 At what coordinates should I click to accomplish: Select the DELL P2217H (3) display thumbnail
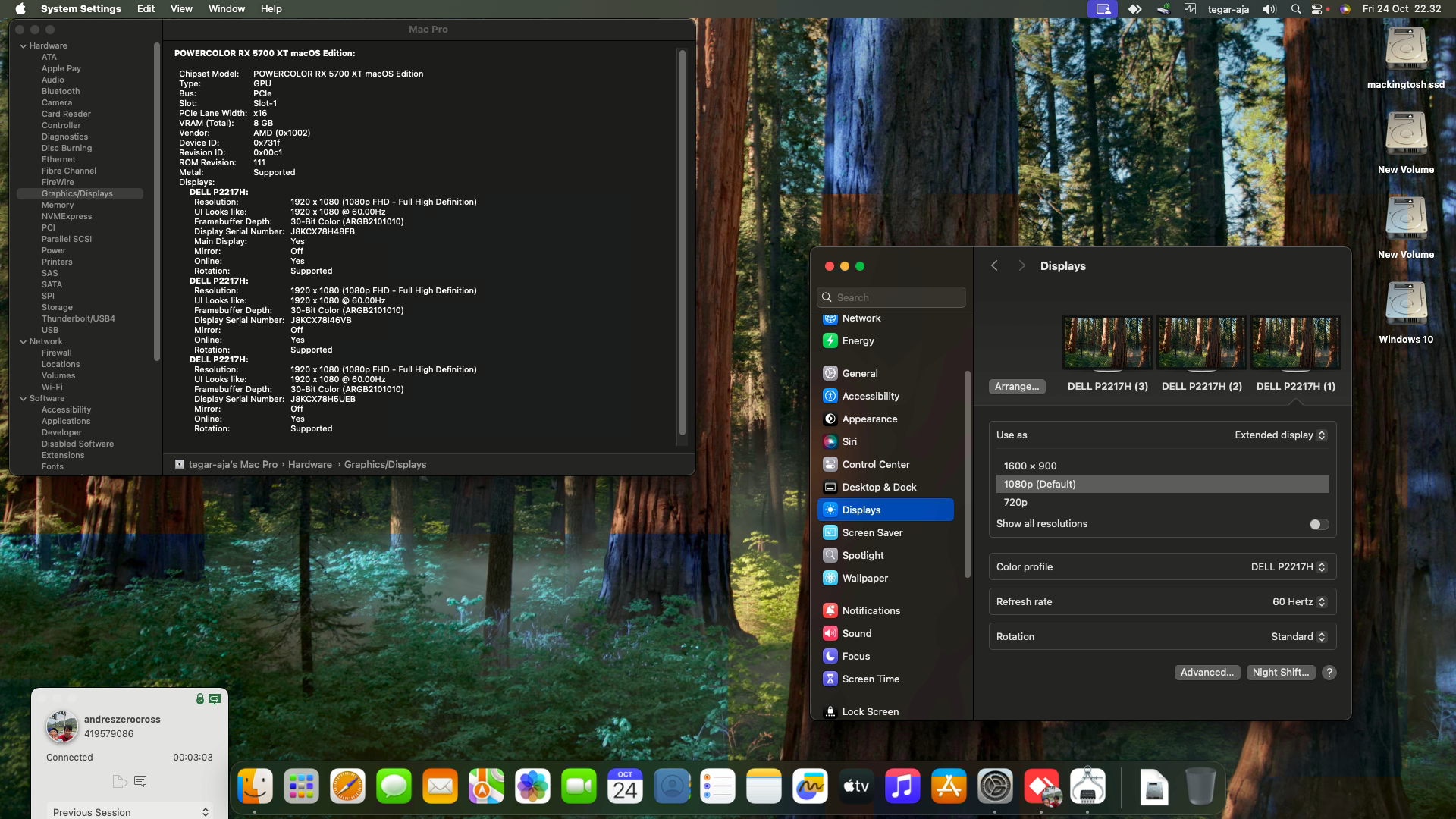[1107, 343]
